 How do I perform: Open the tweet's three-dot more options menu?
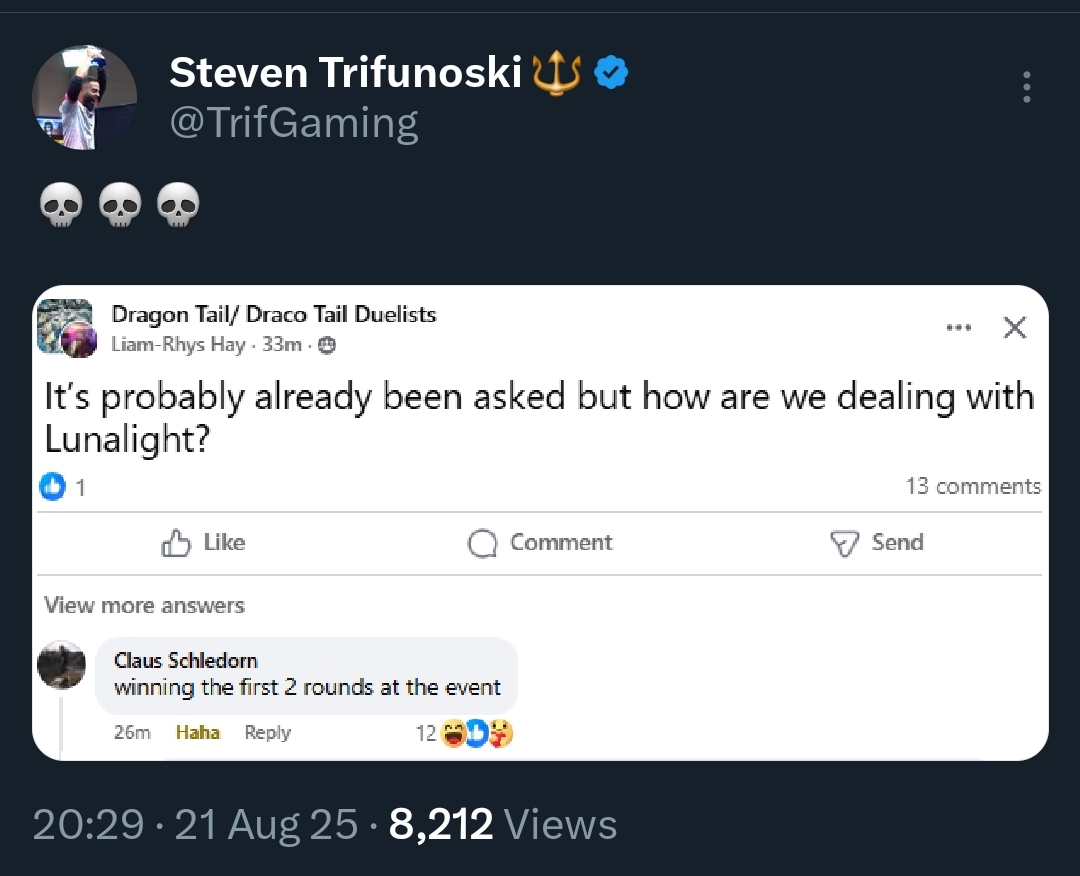pyautogui.click(x=1026, y=87)
